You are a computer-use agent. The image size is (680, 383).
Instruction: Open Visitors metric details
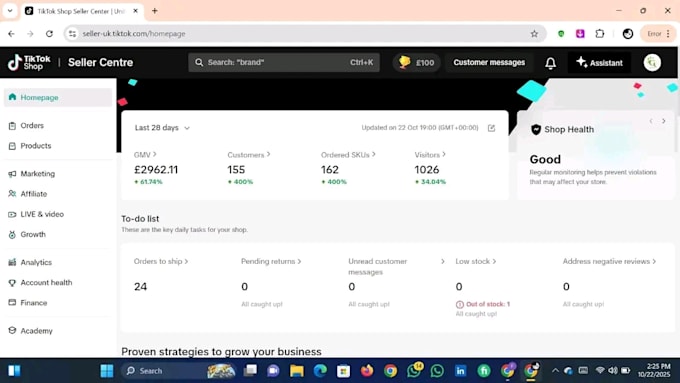[430, 155]
